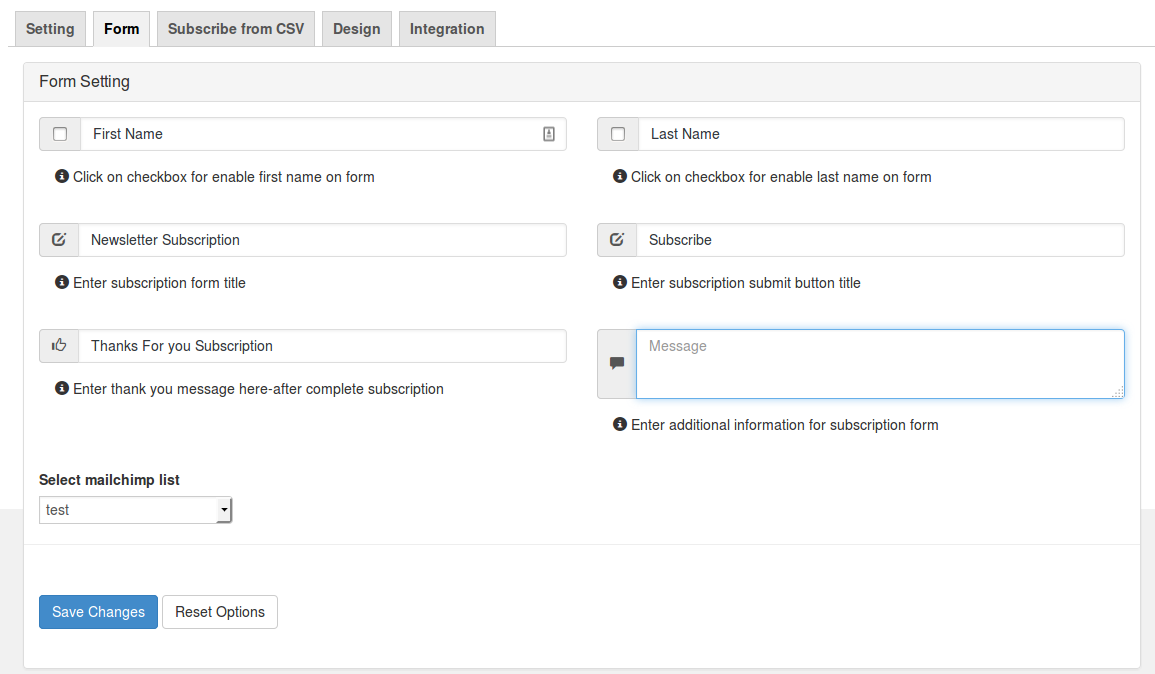
Task: Open the Subscribe from CSV tab
Action: 236,29
